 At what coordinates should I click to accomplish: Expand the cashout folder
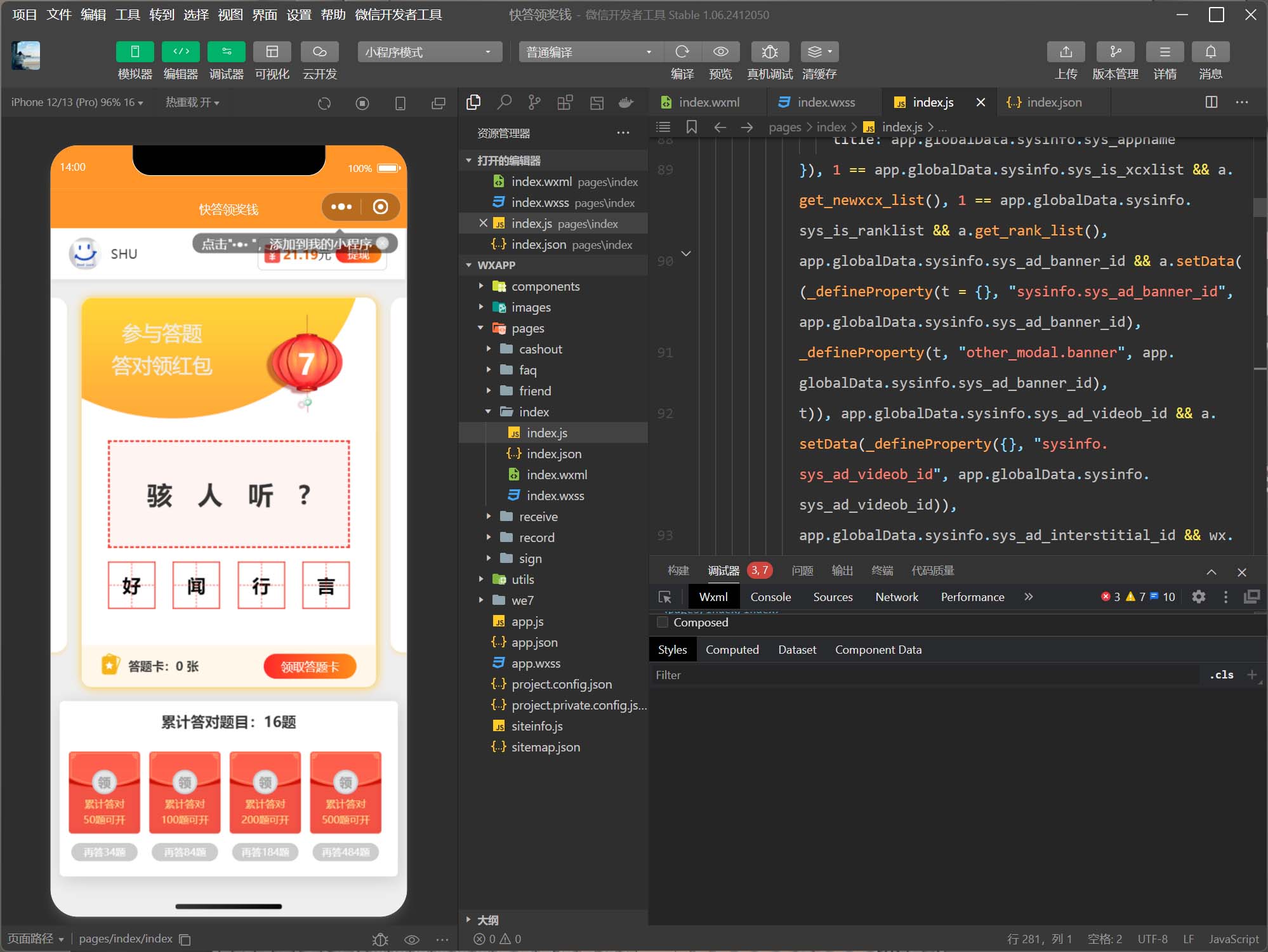click(x=553, y=349)
